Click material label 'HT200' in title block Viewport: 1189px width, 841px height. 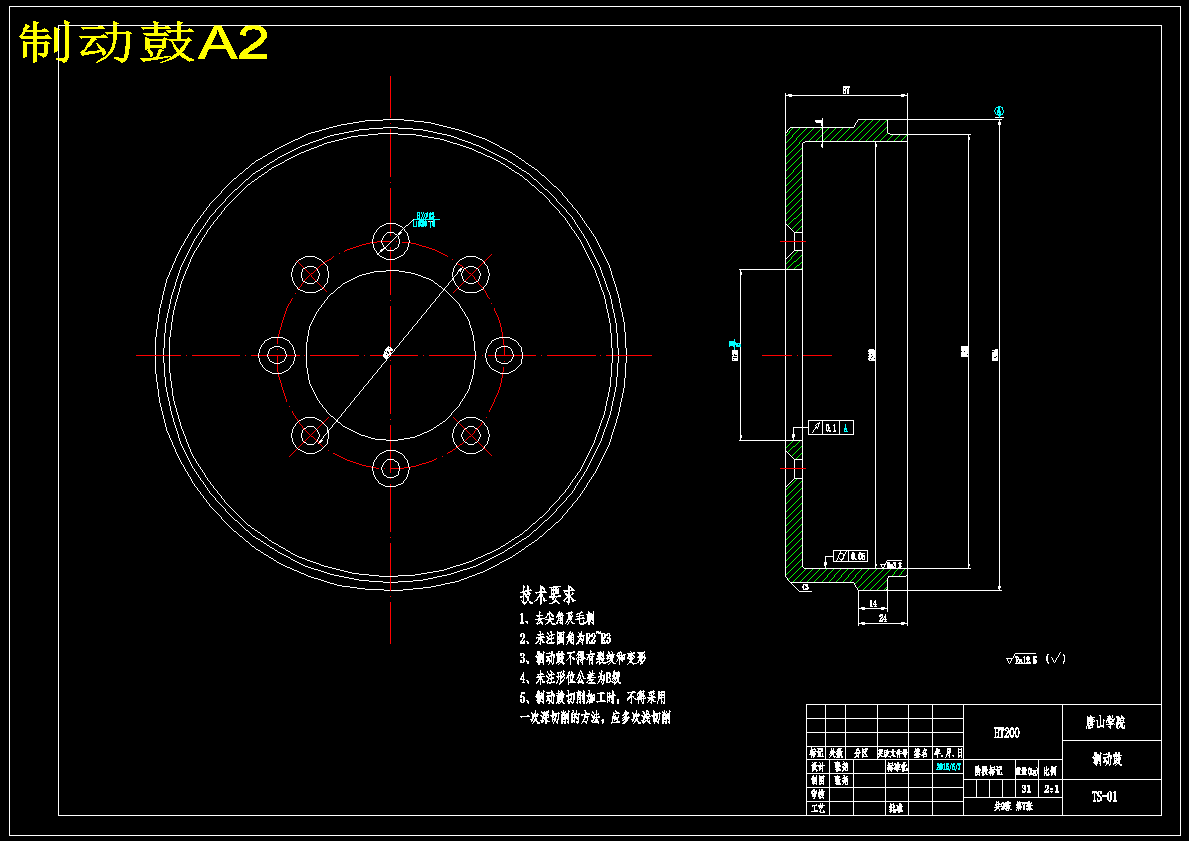click(1007, 733)
